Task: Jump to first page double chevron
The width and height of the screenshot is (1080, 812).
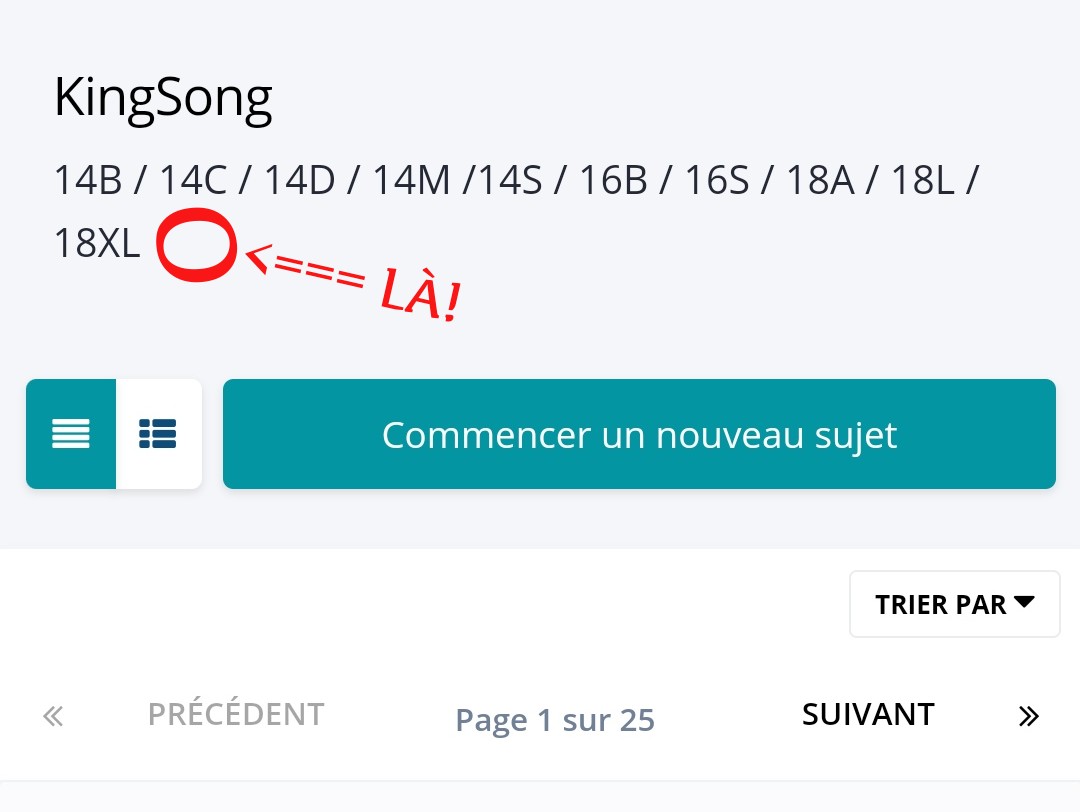Action: pyautogui.click(x=53, y=716)
